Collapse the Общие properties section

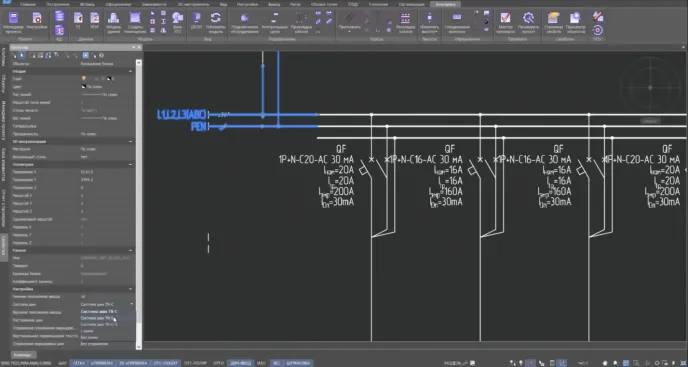tap(131, 71)
